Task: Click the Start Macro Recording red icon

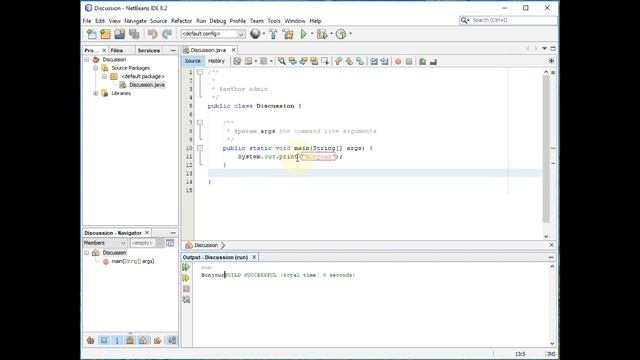Action: (x=398, y=61)
